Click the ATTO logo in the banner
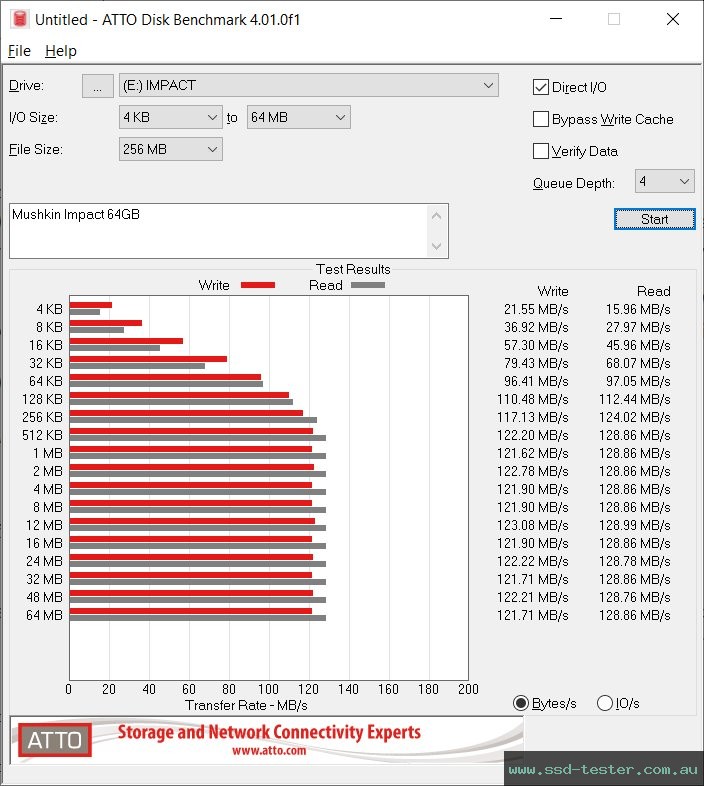The height and width of the screenshot is (786, 704). (x=55, y=740)
